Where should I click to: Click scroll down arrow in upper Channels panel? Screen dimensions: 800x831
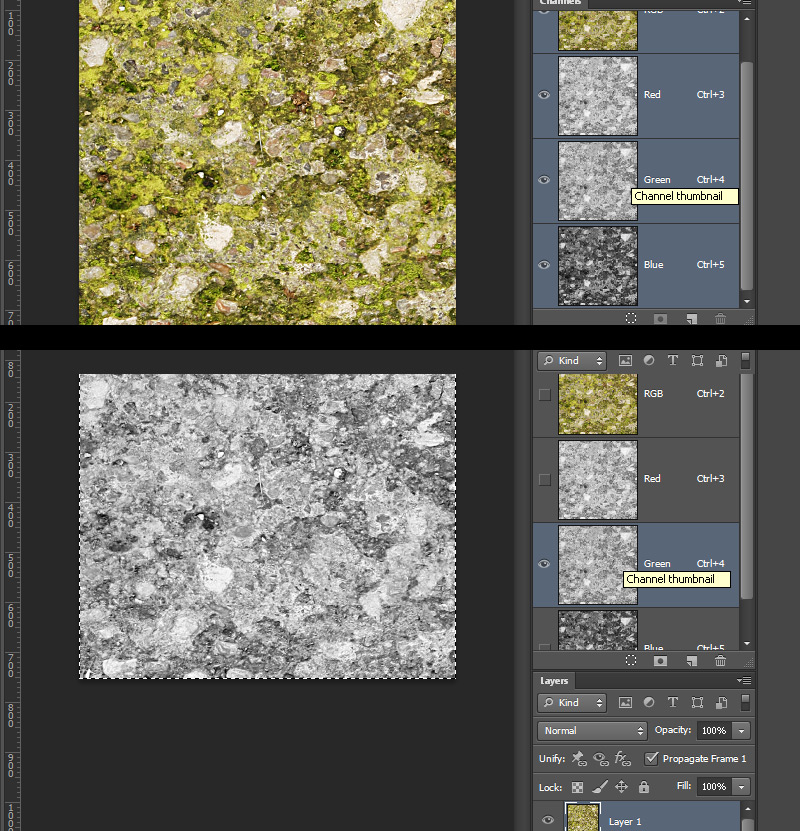tap(746, 302)
